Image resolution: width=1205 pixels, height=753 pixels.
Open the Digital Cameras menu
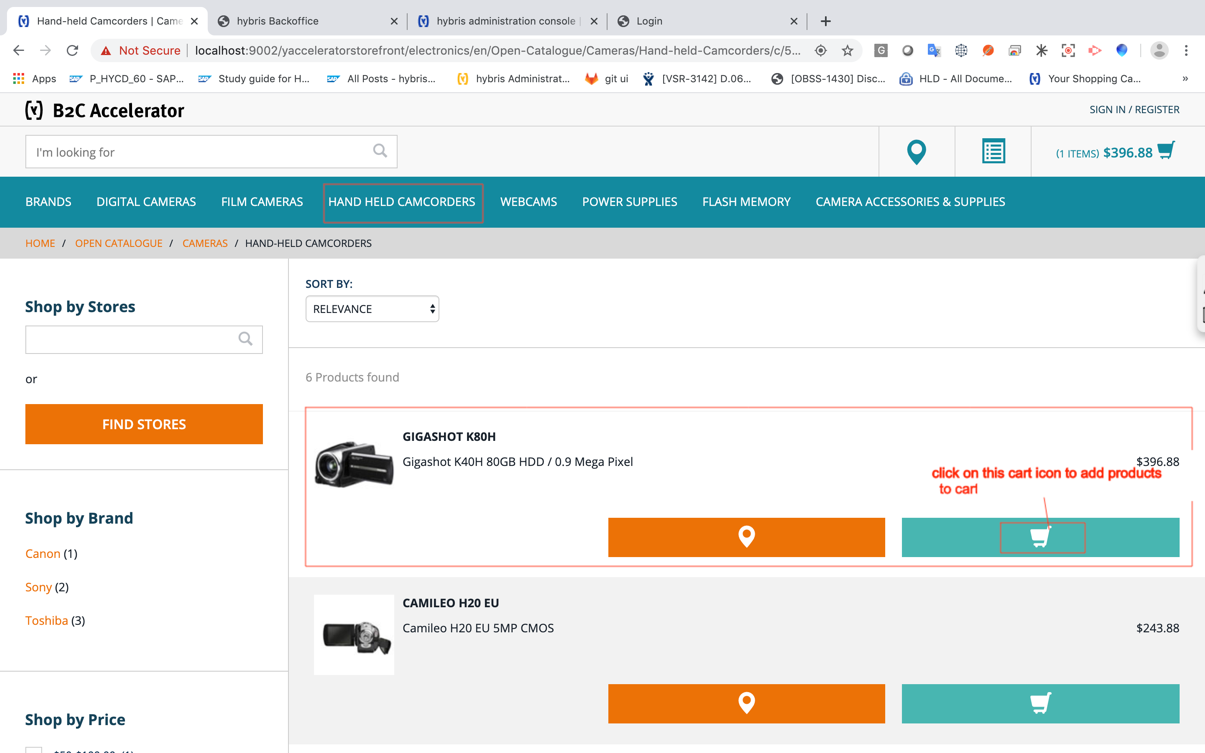(x=146, y=202)
